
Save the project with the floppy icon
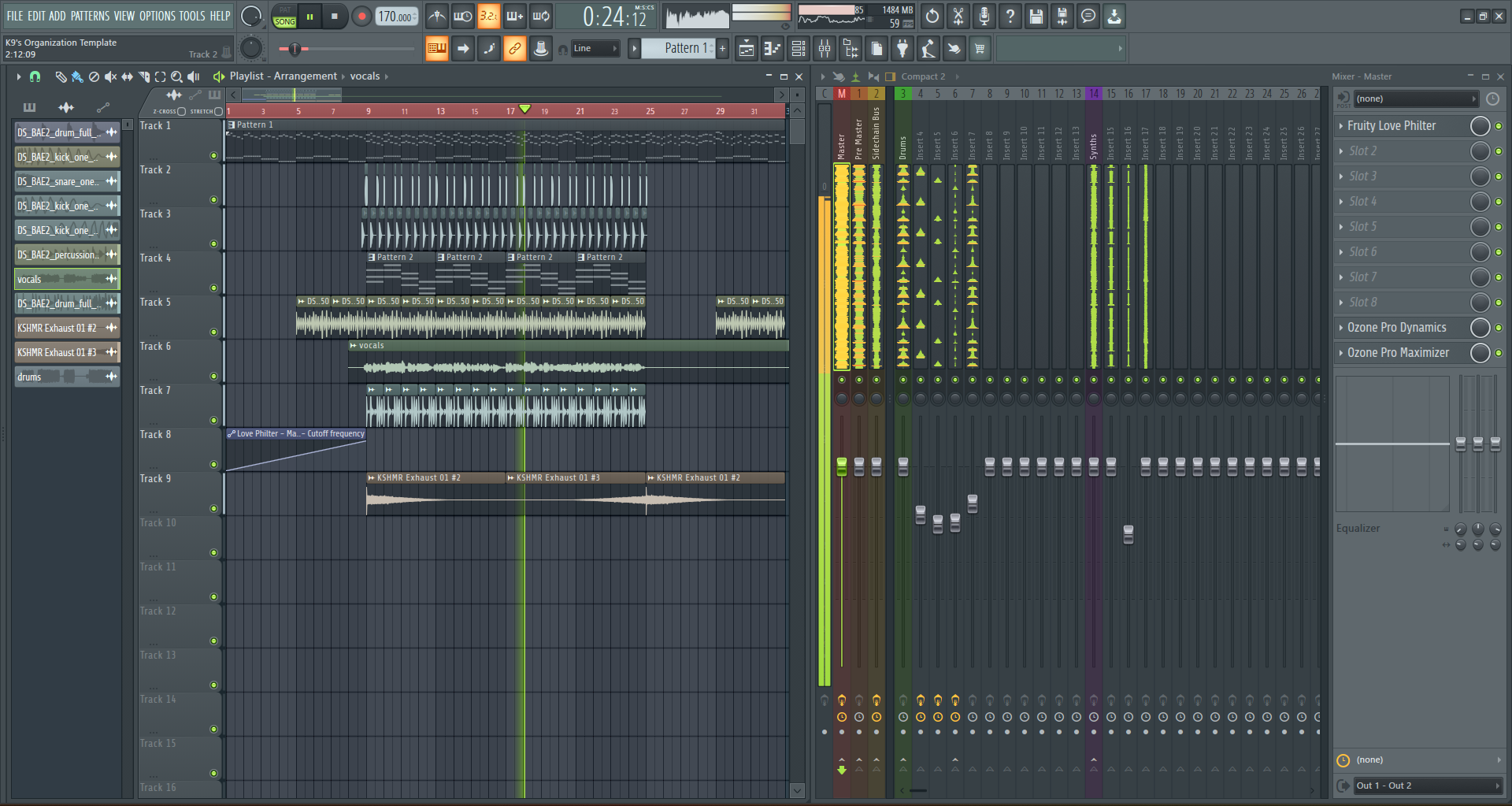click(x=1036, y=16)
